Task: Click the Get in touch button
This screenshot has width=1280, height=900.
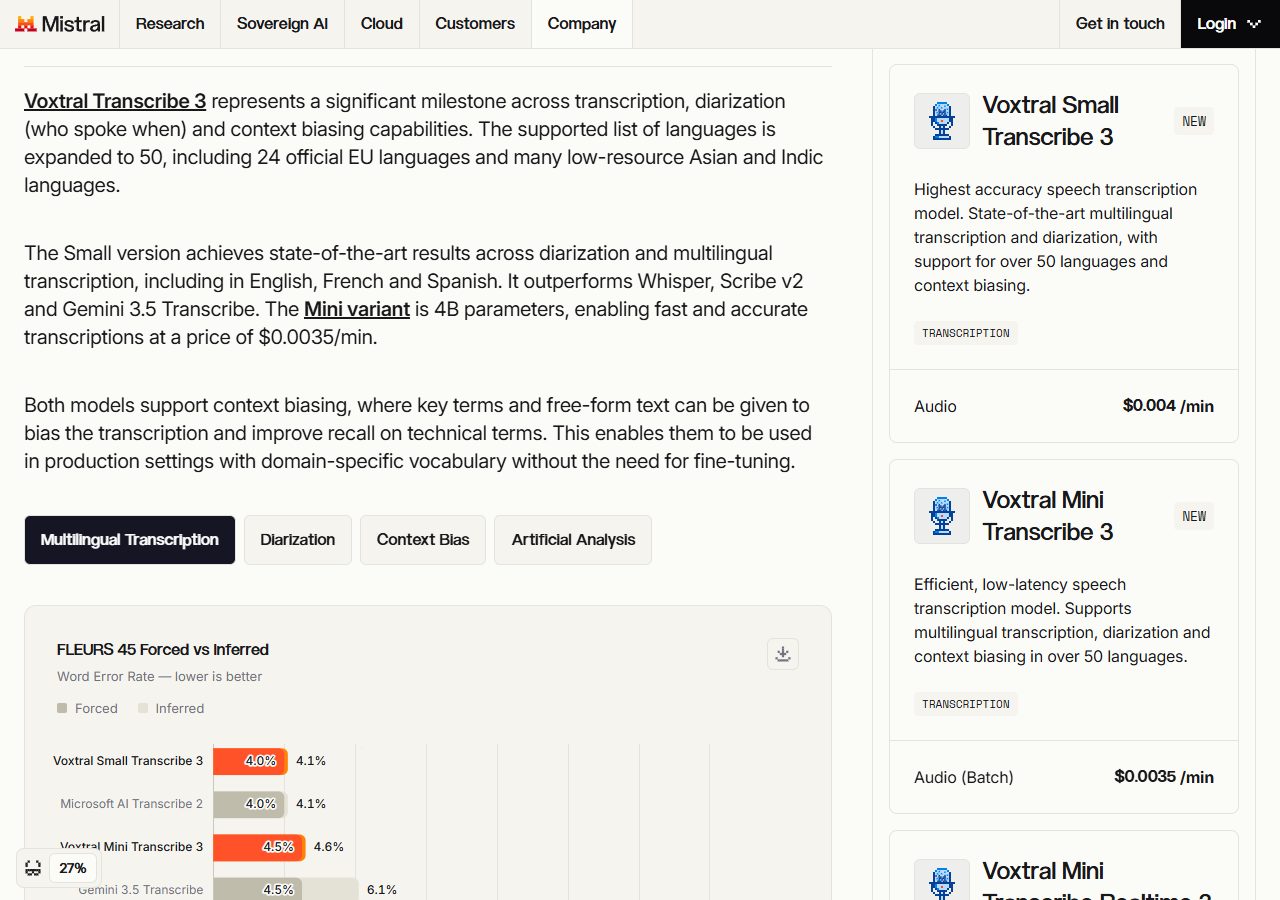Action: (x=1120, y=24)
